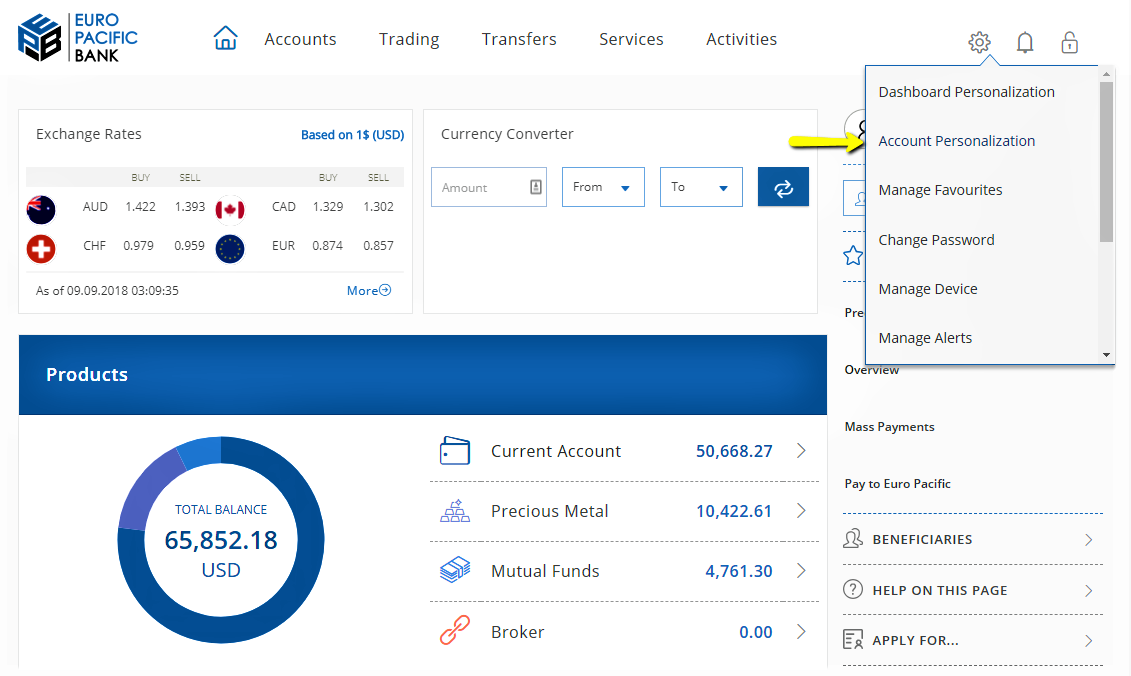Click the Broker balance 0.00
Screen dimensions: 1131x676
click(x=755, y=633)
